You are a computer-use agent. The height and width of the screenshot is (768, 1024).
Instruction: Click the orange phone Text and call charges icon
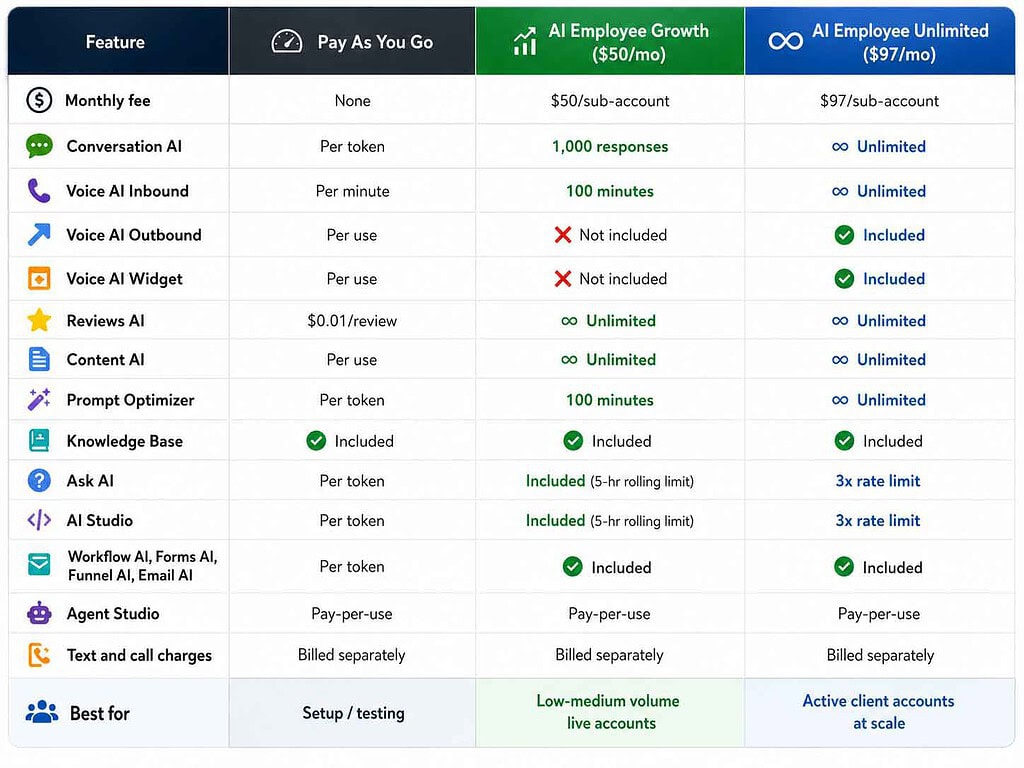pos(39,655)
